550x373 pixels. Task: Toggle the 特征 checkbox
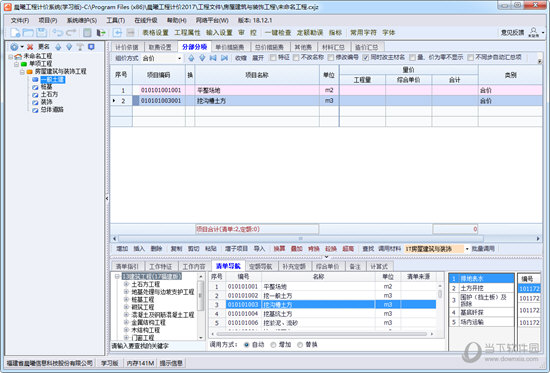pyautogui.click(x=273, y=58)
